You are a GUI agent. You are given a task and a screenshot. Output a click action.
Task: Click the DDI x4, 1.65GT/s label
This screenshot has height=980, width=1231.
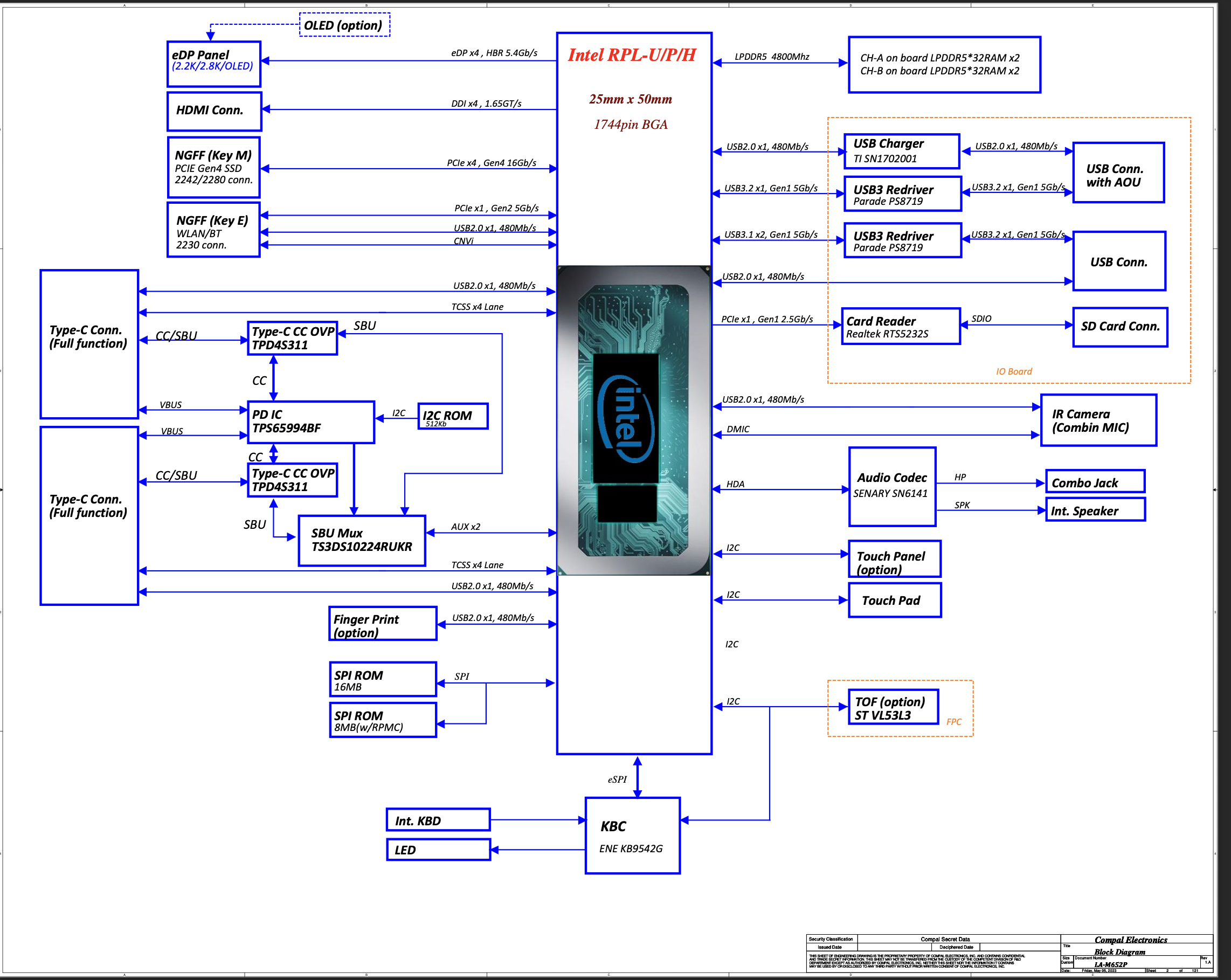486,103
